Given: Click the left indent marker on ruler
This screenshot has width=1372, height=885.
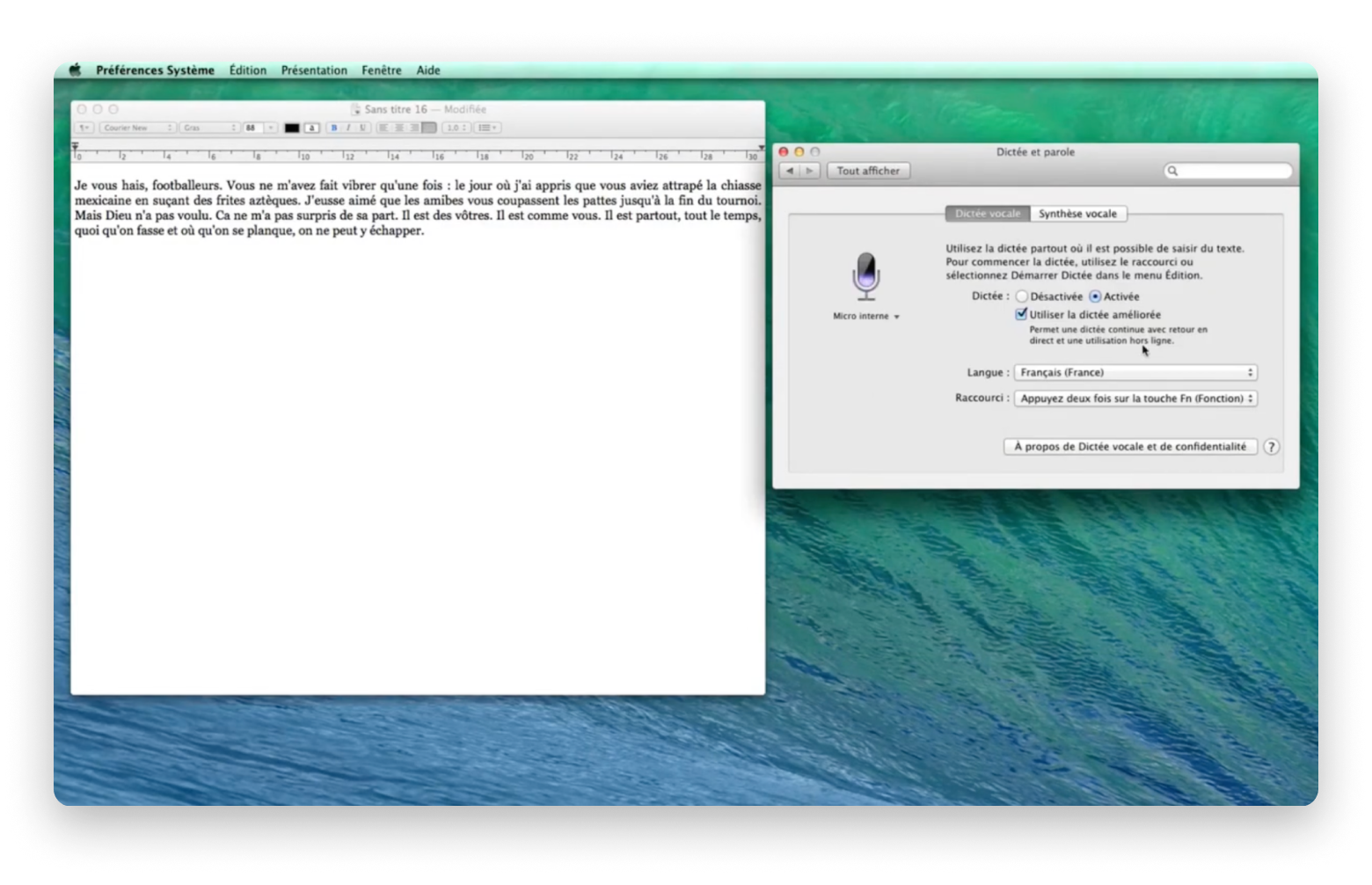Looking at the screenshot, I should (x=76, y=146).
